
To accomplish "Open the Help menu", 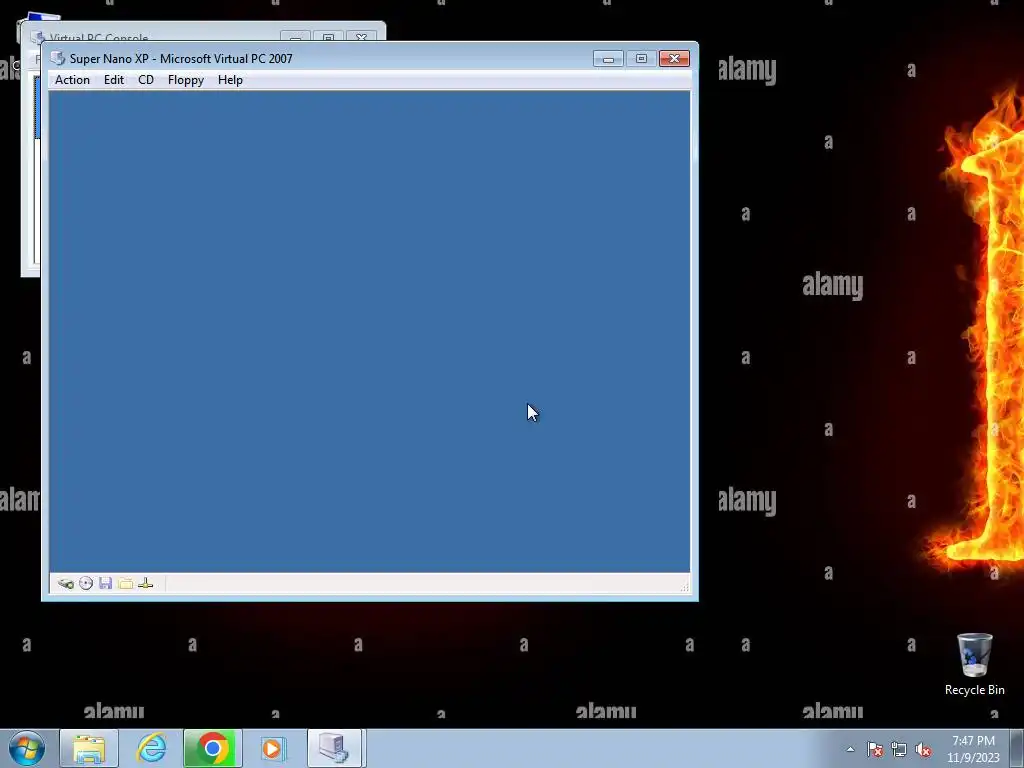I will coord(230,80).
